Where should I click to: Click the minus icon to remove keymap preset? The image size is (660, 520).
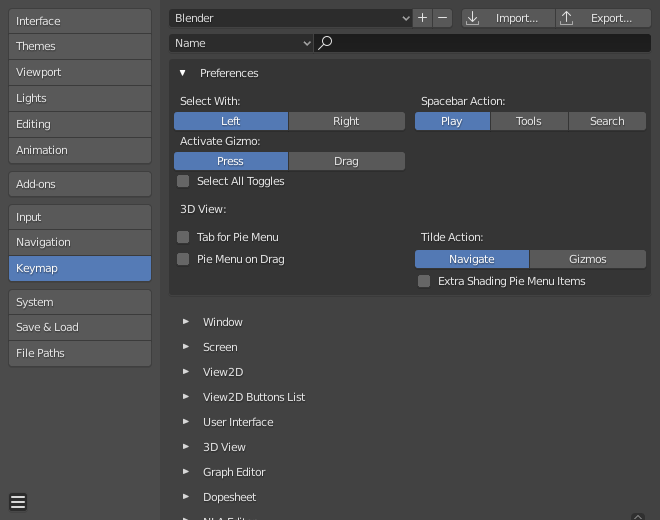click(x=443, y=18)
